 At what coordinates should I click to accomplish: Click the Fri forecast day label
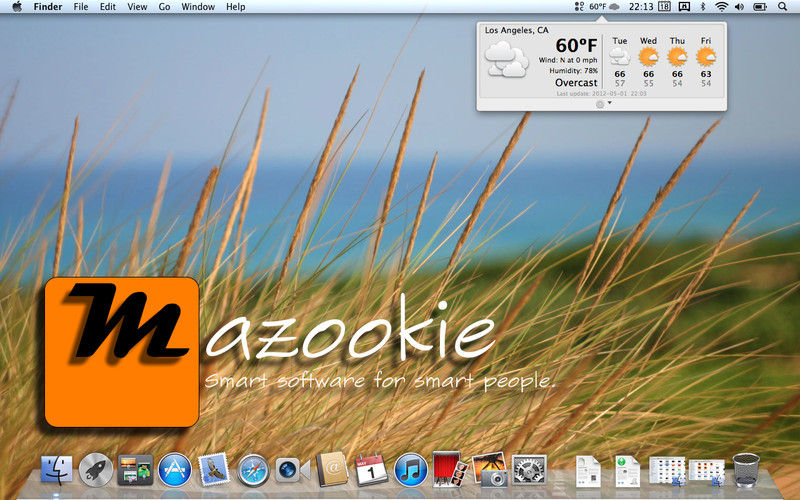(x=706, y=41)
